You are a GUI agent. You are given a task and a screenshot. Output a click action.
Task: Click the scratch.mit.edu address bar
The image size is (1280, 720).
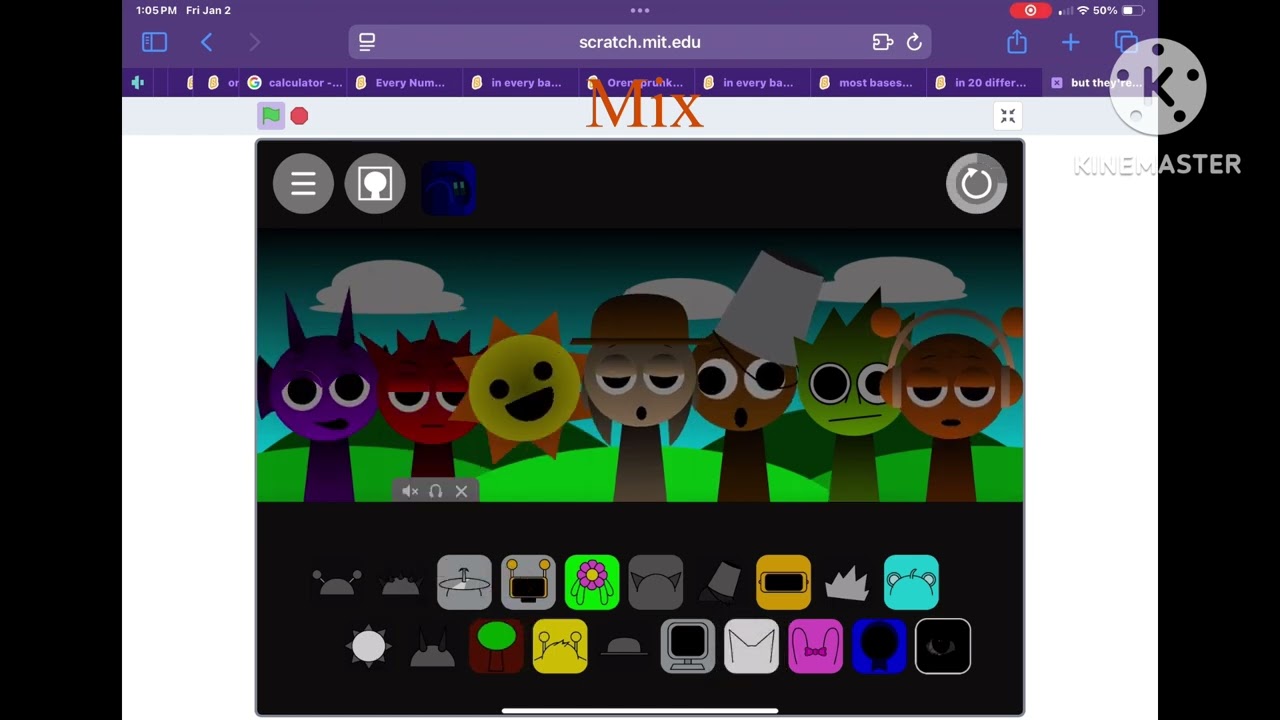[640, 42]
